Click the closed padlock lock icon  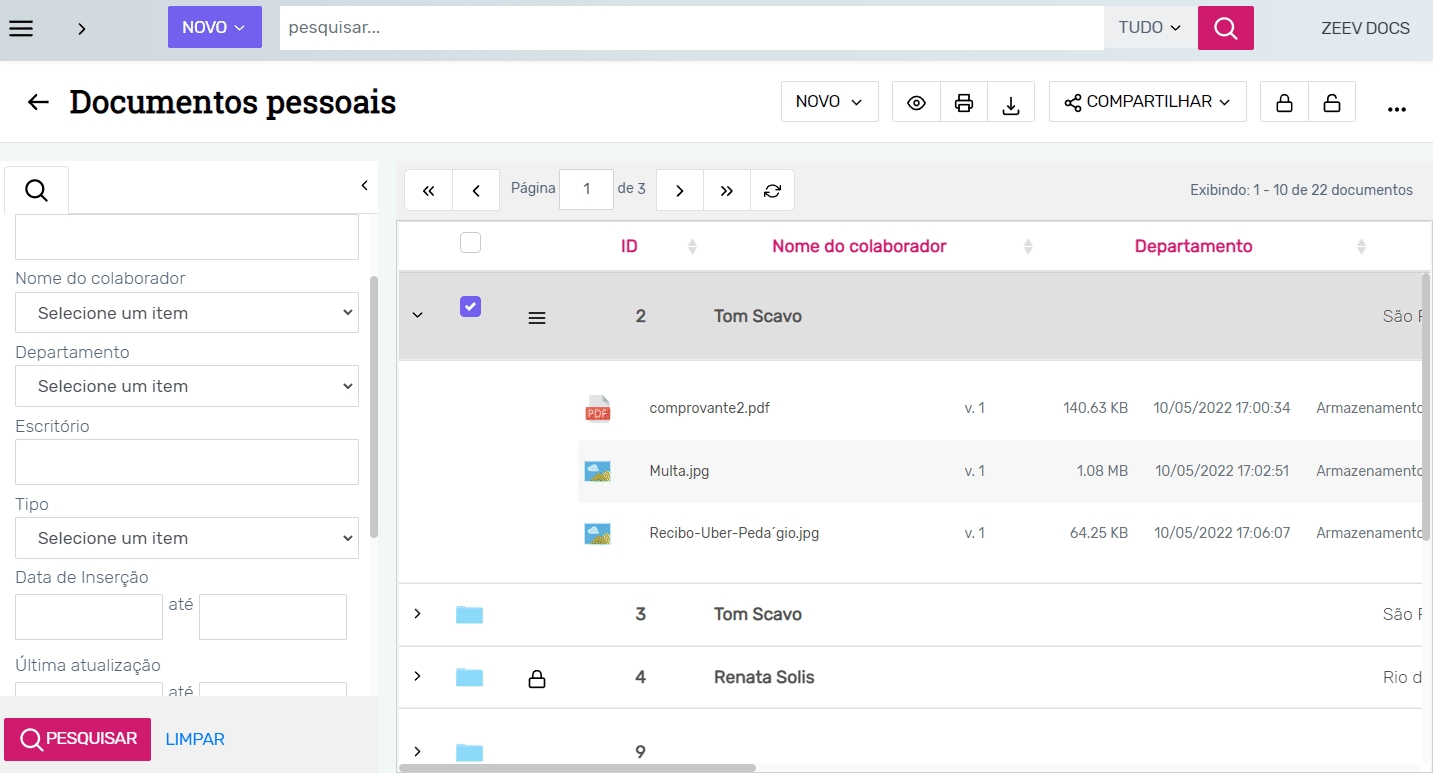(1284, 103)
